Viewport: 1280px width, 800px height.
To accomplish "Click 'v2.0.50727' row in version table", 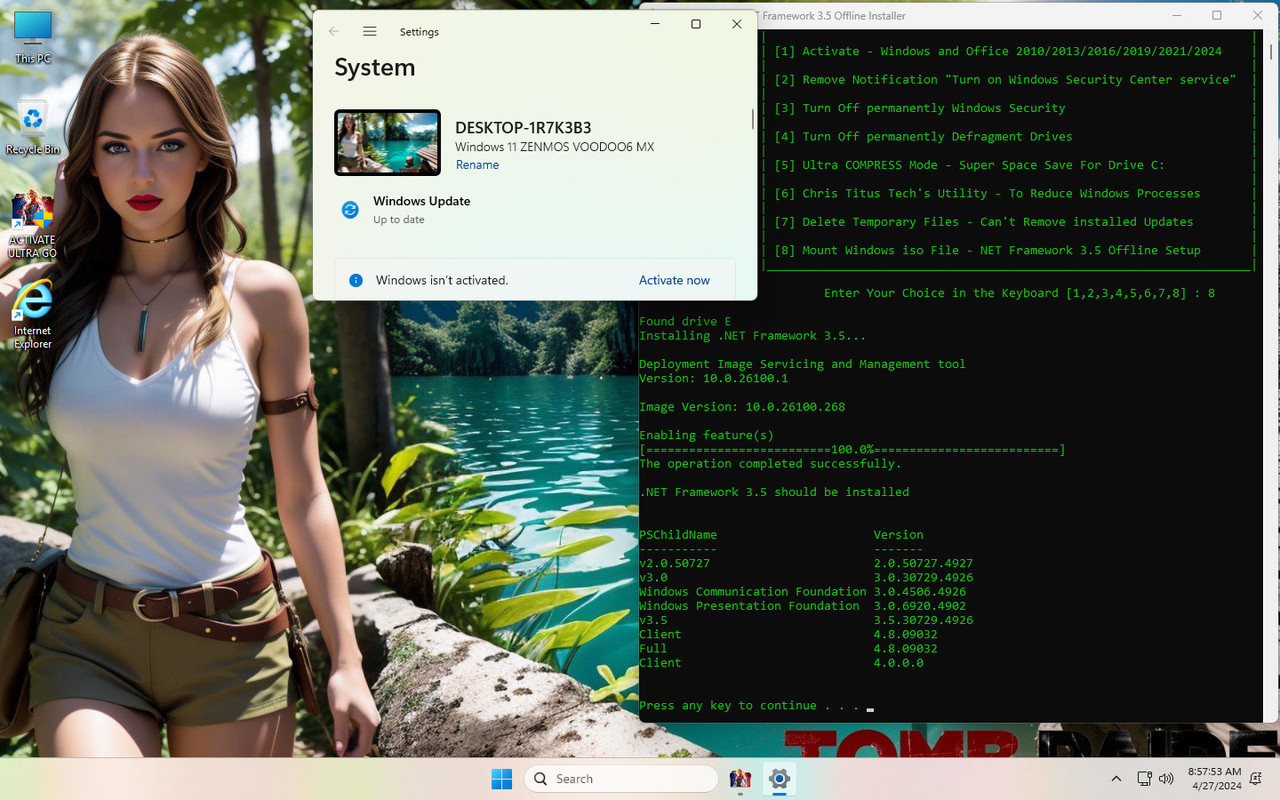I will [806, 564].
